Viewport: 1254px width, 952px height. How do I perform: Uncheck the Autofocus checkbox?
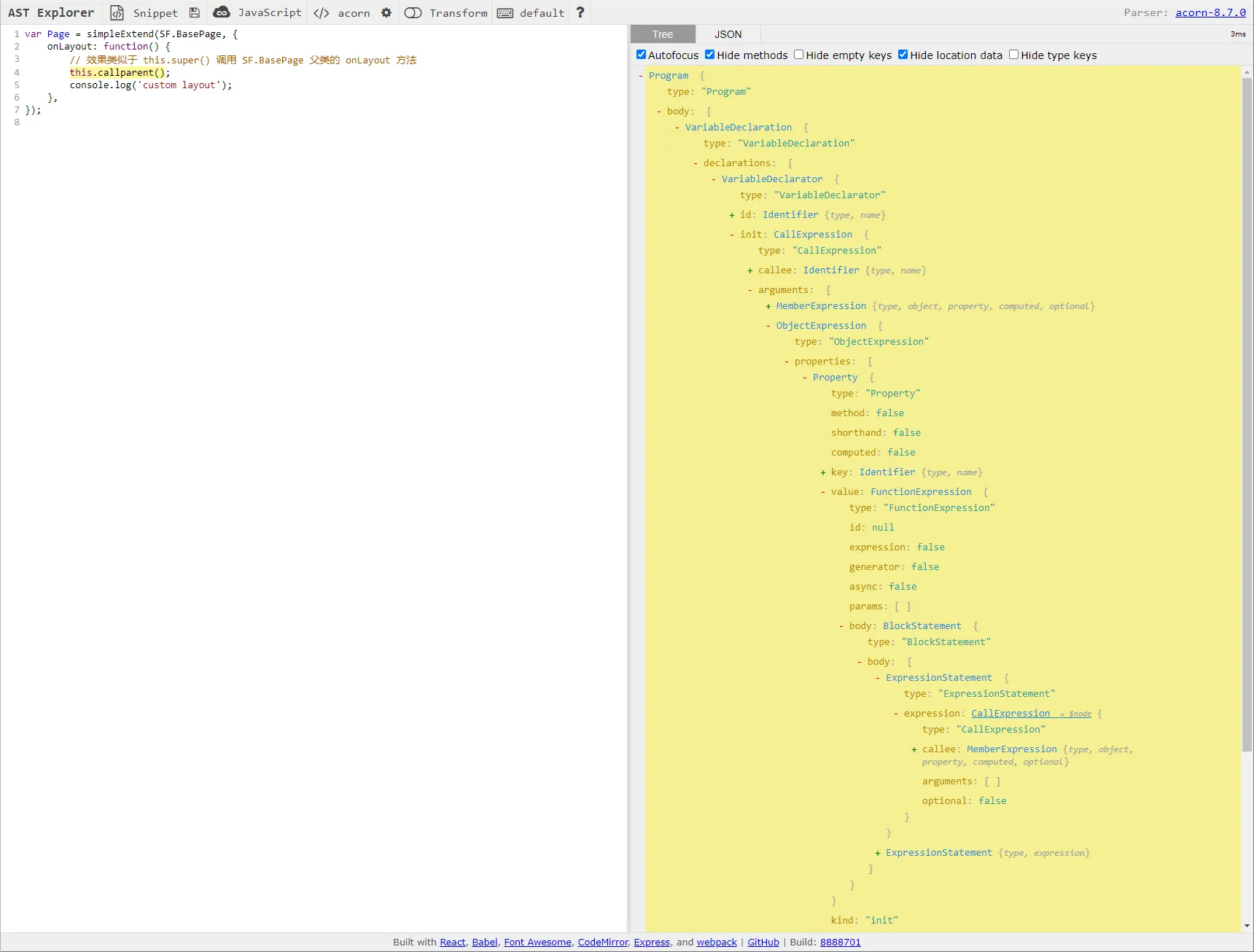641,55
